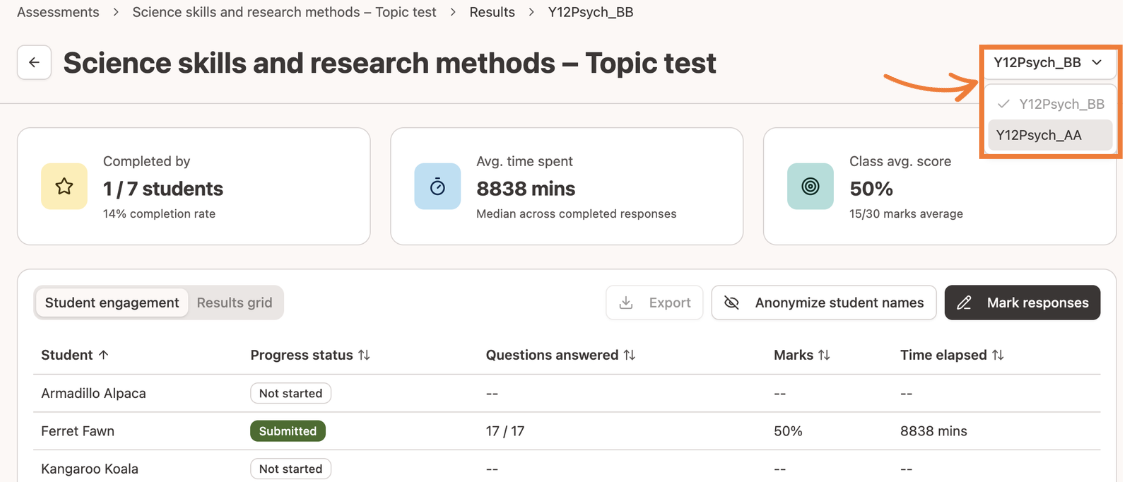The width and height of the screenshot is (1132, 482).
Task: Click the Export button
Action: pyautogui.click(x=655, y=303)
